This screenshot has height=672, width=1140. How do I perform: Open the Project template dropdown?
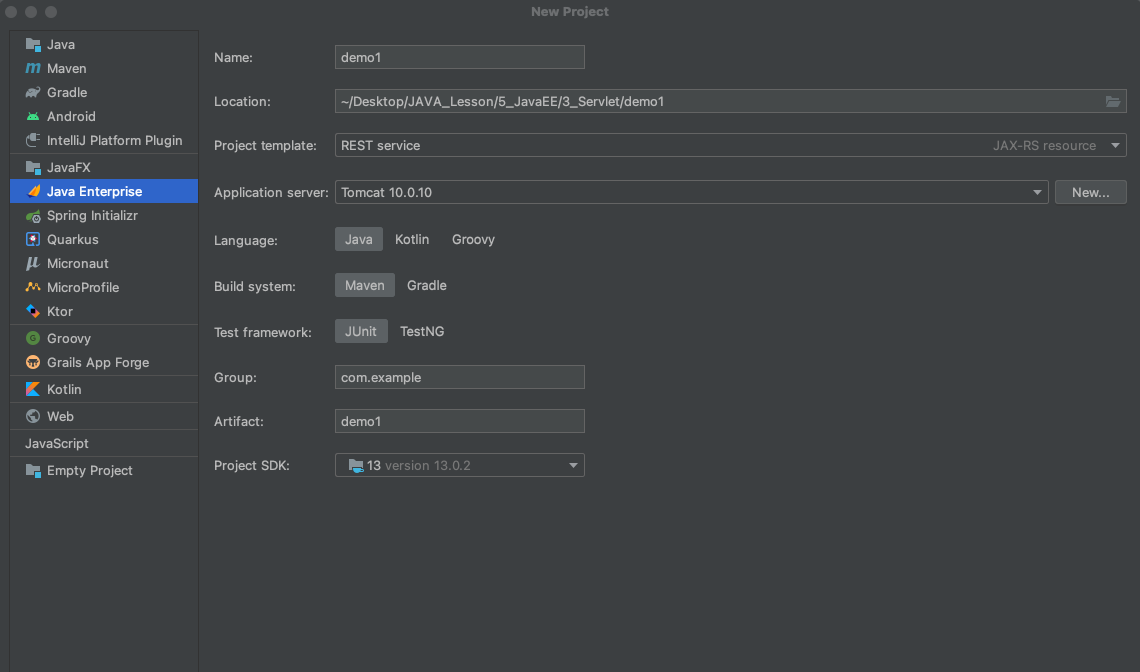point(730,145)
